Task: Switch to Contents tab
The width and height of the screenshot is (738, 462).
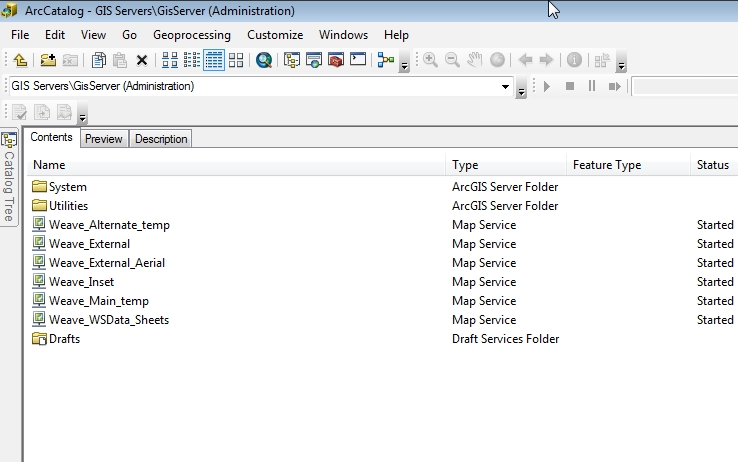Action: click(x=51, y=137)
